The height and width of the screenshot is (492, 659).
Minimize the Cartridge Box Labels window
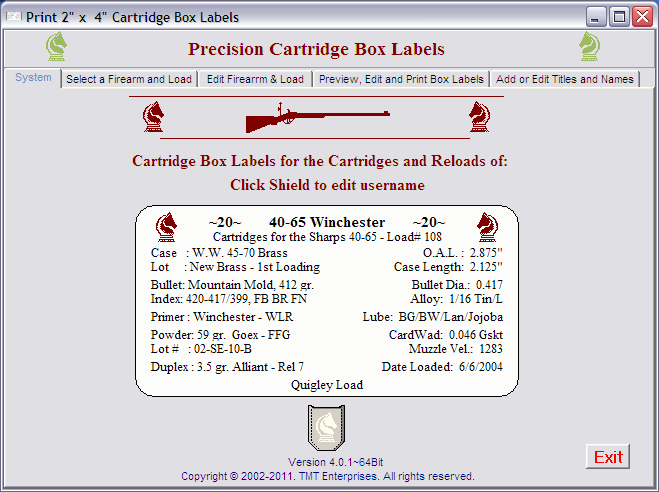pyautogui.click(x=596, y=17)
